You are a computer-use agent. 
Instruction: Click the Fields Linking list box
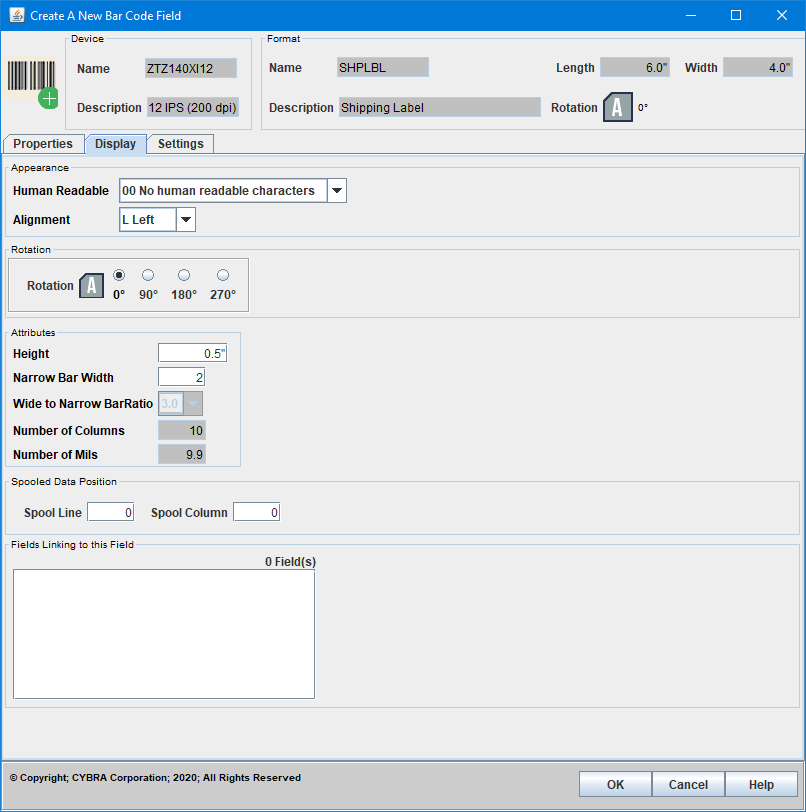point(164,634)
